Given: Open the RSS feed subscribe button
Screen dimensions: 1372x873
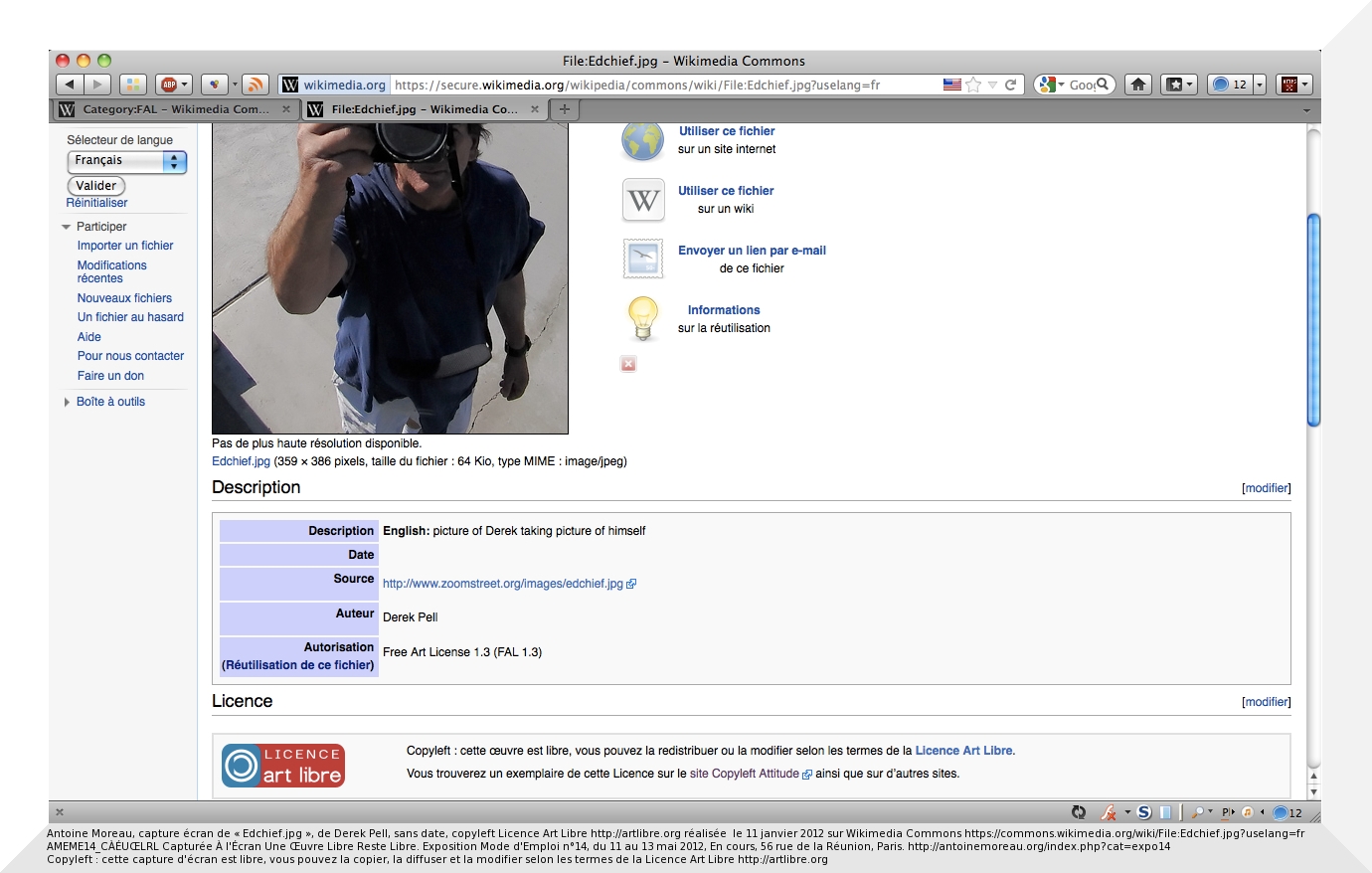Looking at the screenshot, I should pyautogui.click(x=256, y=85).
